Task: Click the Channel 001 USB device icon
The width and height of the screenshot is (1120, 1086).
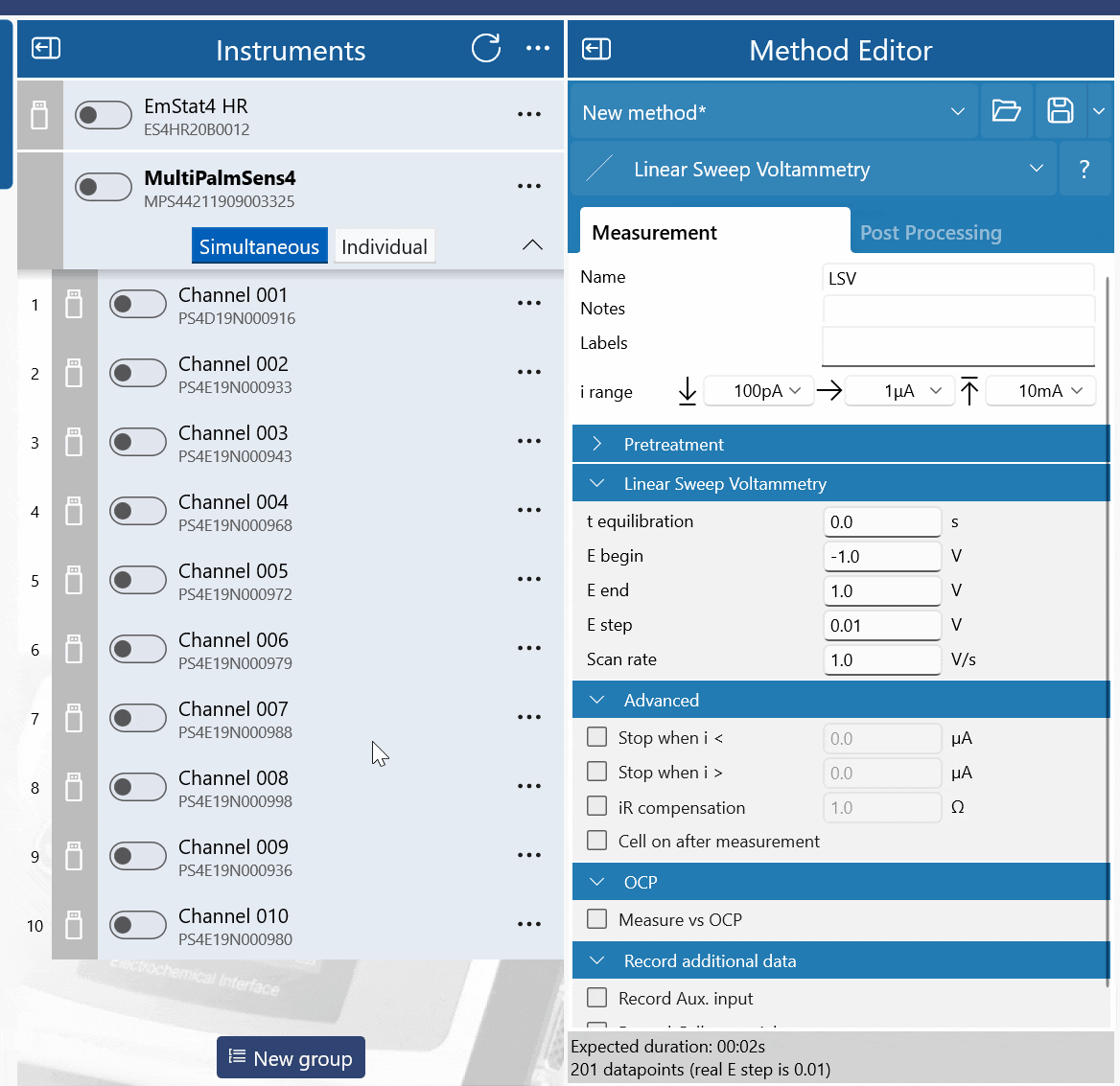Action: pos(74,304)
